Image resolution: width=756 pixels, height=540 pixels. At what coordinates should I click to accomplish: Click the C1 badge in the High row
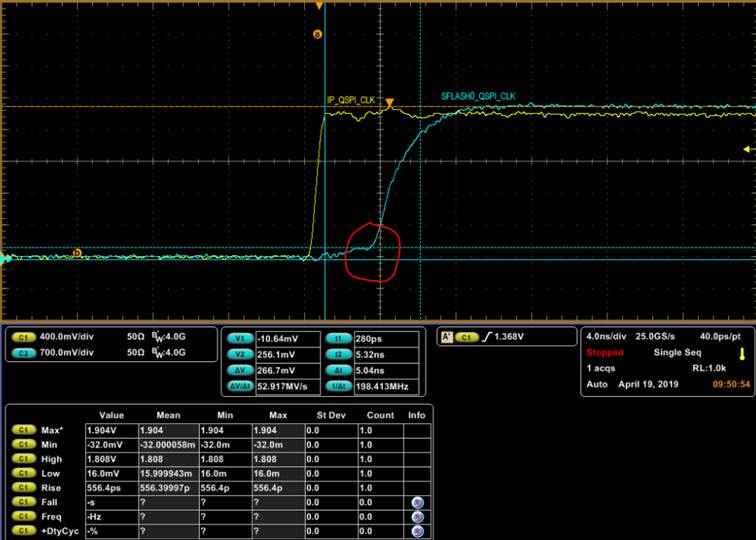click(24, 459)
